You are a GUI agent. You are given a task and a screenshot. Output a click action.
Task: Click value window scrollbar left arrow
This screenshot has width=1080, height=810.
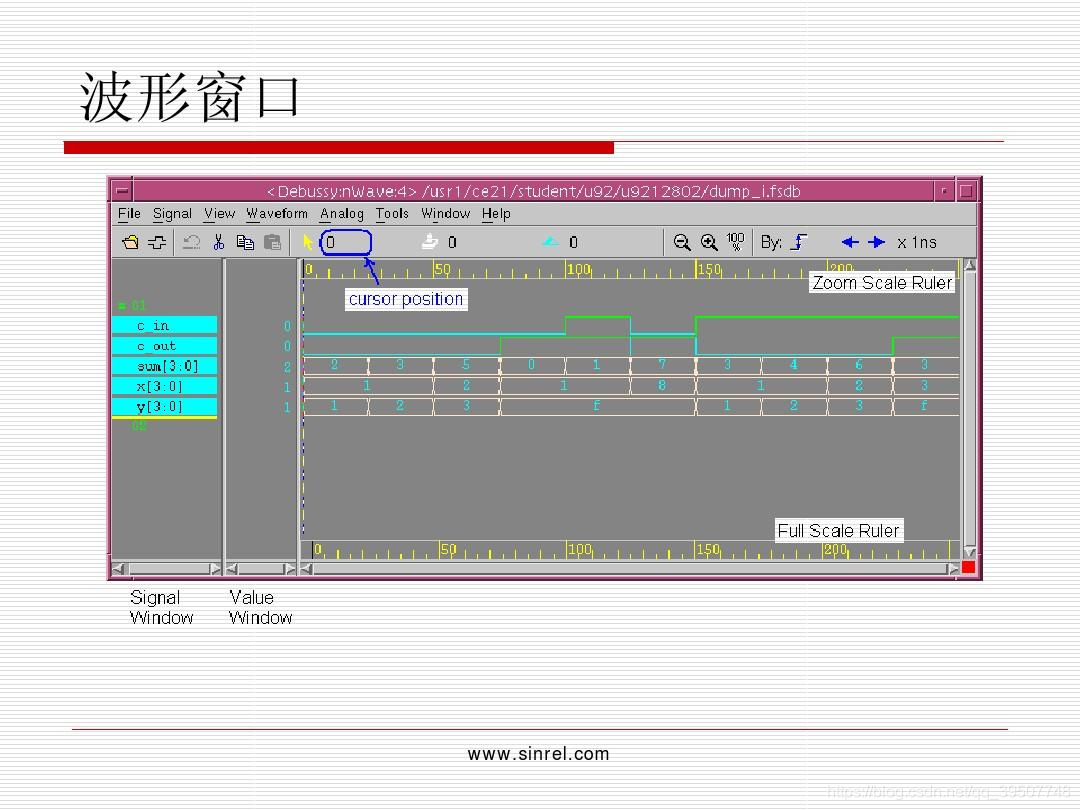pyautogui.click(x=232, y=569)
